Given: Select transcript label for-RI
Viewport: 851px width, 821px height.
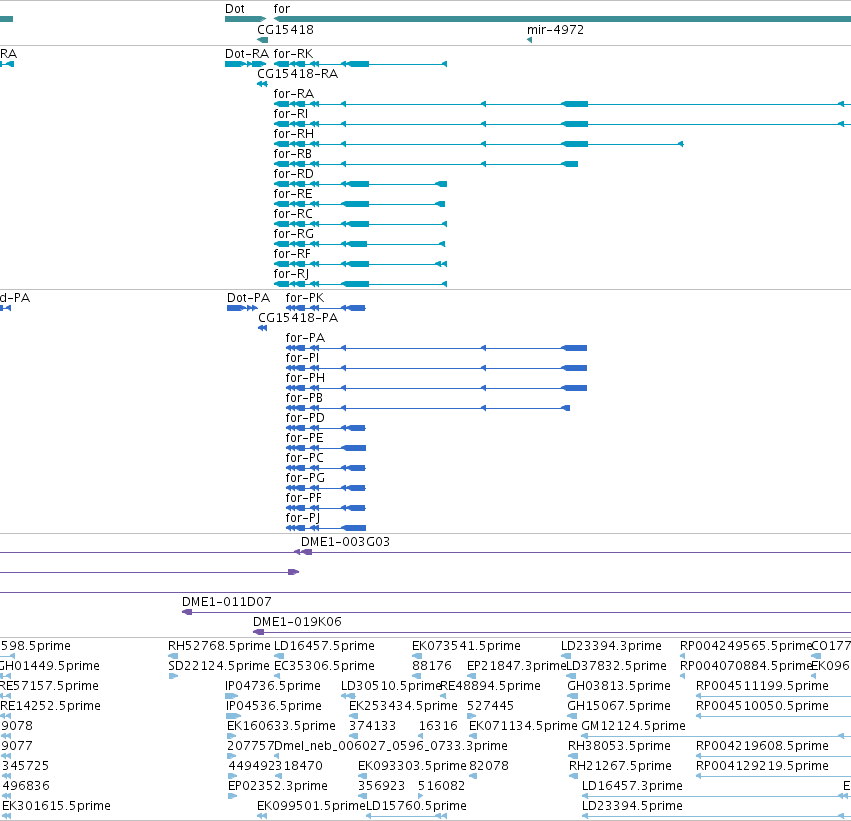Looking at the screenshot, I should coord(290,114).
